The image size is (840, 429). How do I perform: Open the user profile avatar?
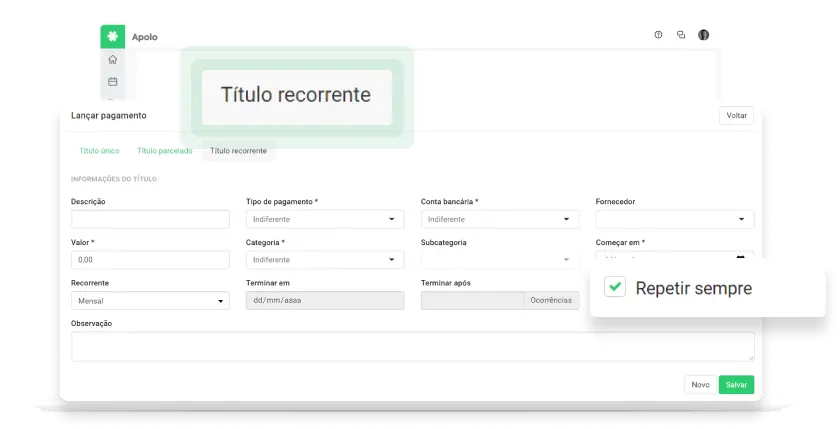pos(703,35)
